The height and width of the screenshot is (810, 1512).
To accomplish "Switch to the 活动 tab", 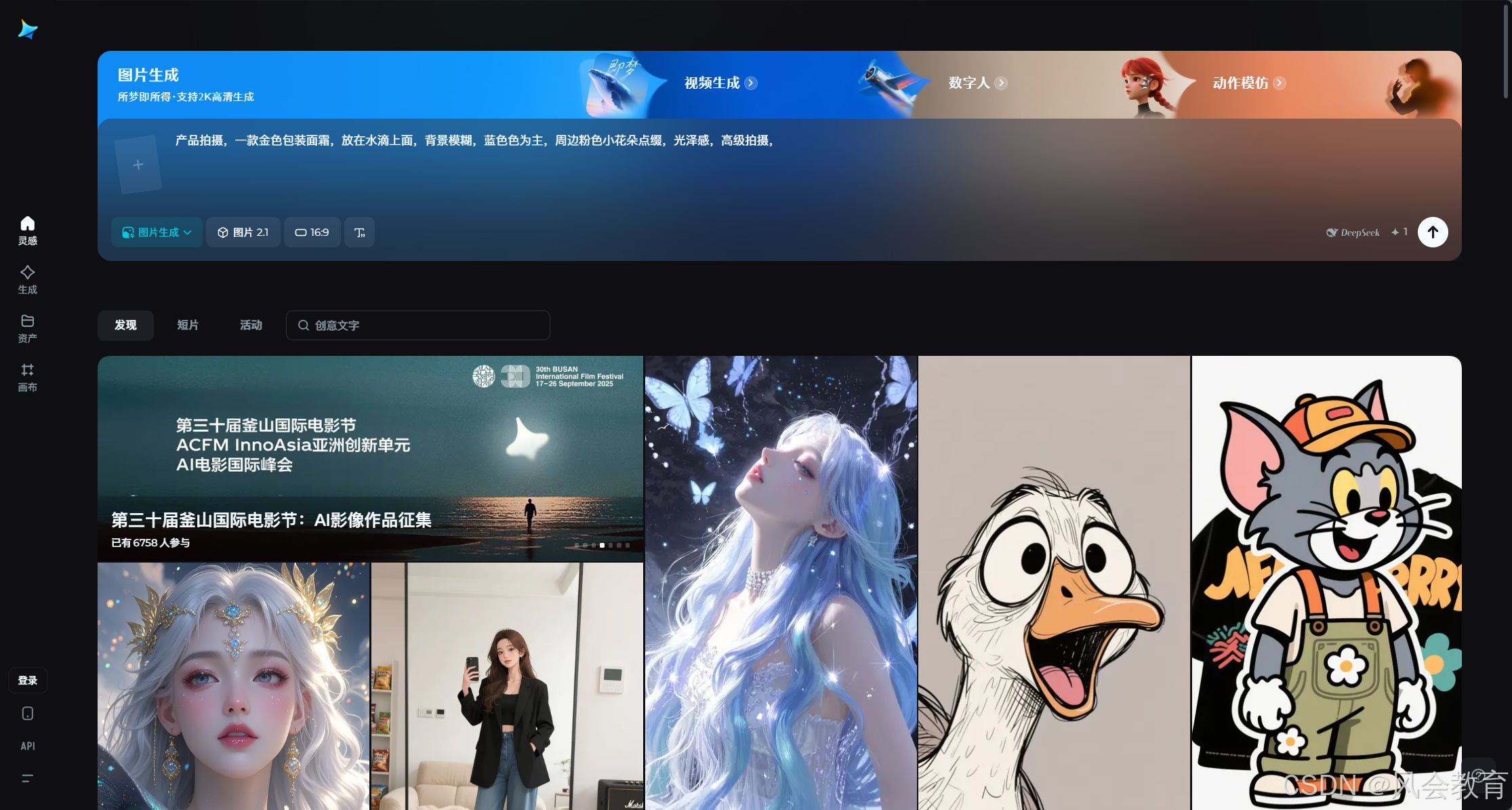I will (x=250, y=325).
